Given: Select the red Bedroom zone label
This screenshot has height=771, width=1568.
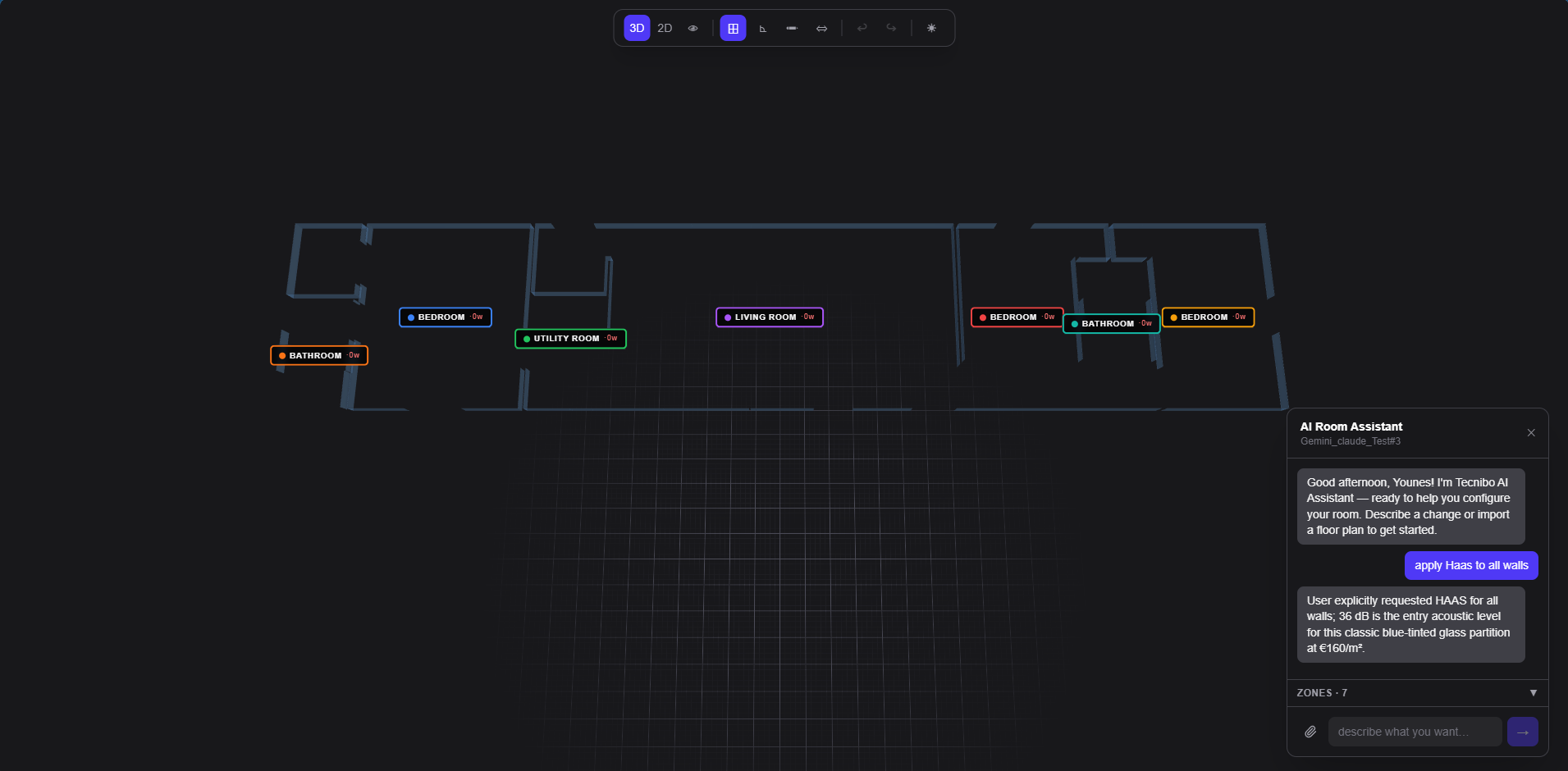Looking at the screenshot, I should click(x=1017, y=317).
